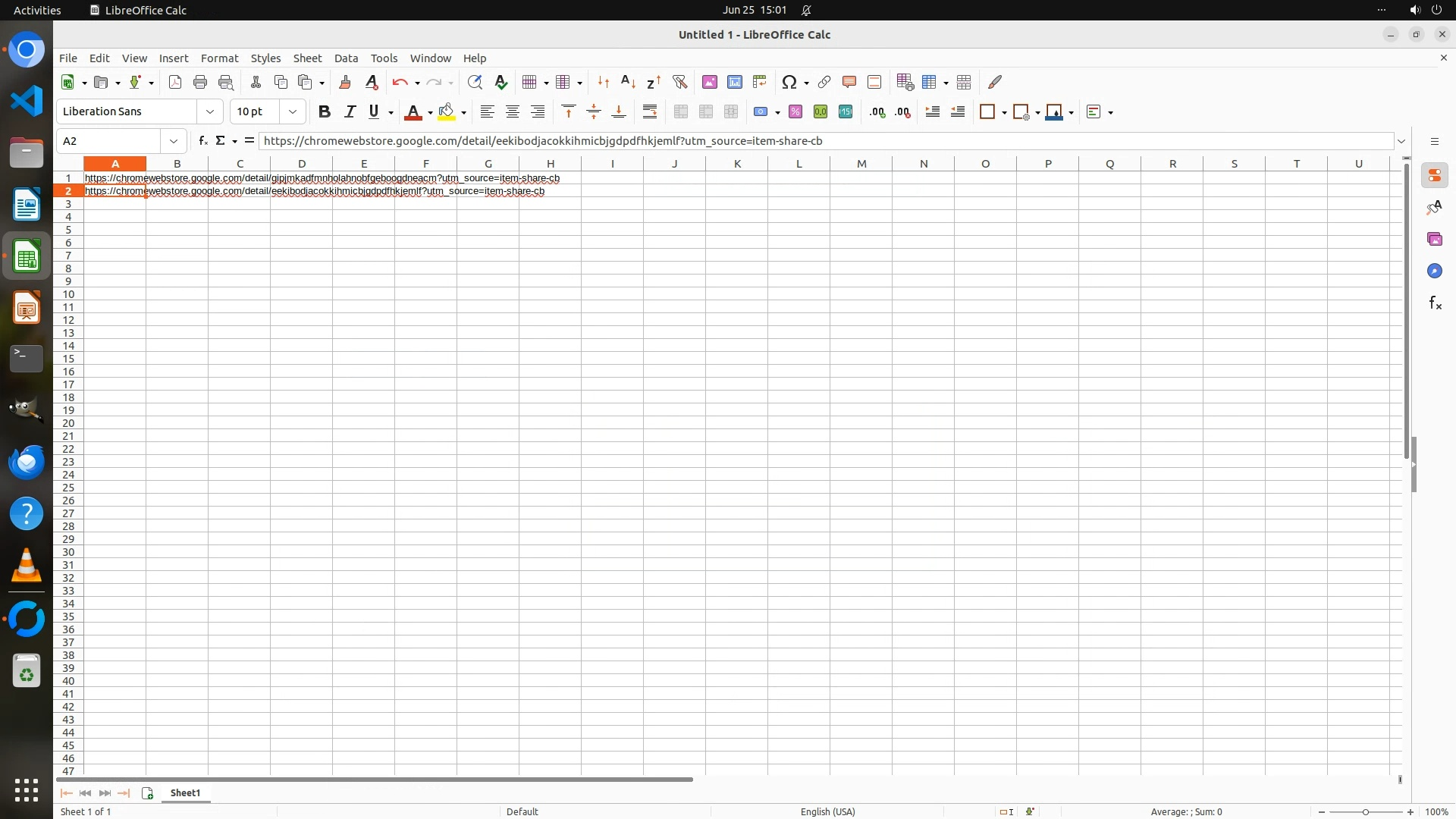Expand the Liberation Sans font name dropdown

click(x=210, y=111)
